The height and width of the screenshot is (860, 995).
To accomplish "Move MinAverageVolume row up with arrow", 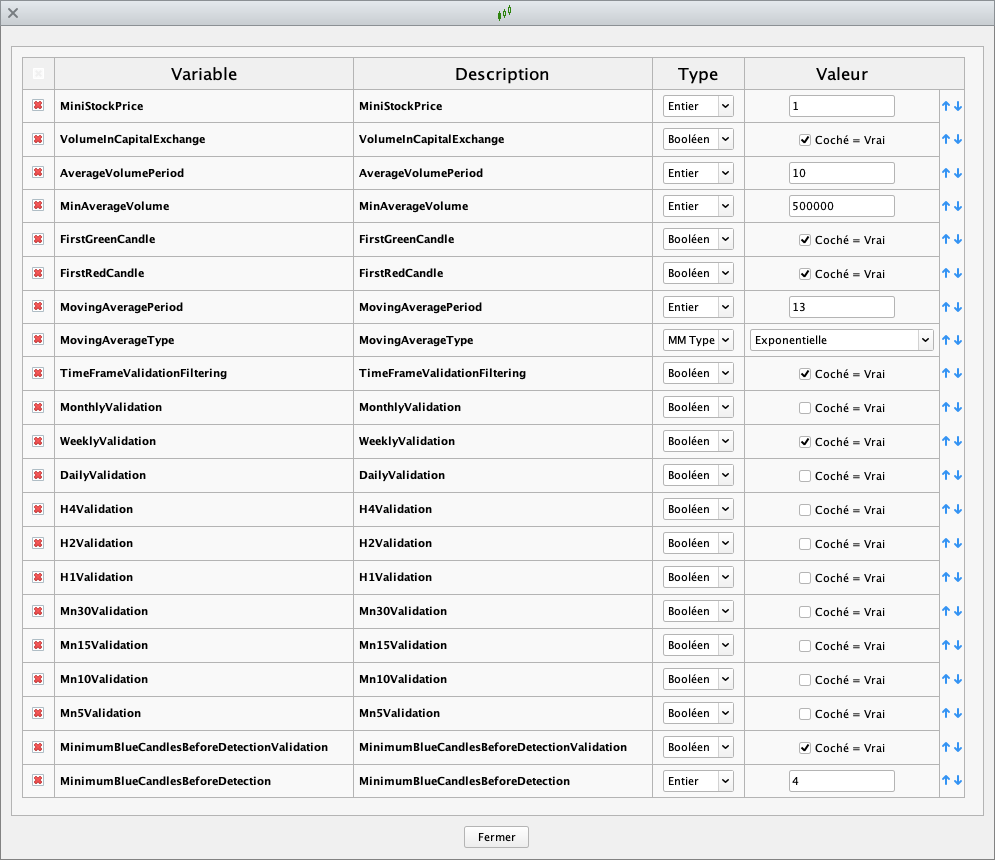I will [x=945, y=206].
